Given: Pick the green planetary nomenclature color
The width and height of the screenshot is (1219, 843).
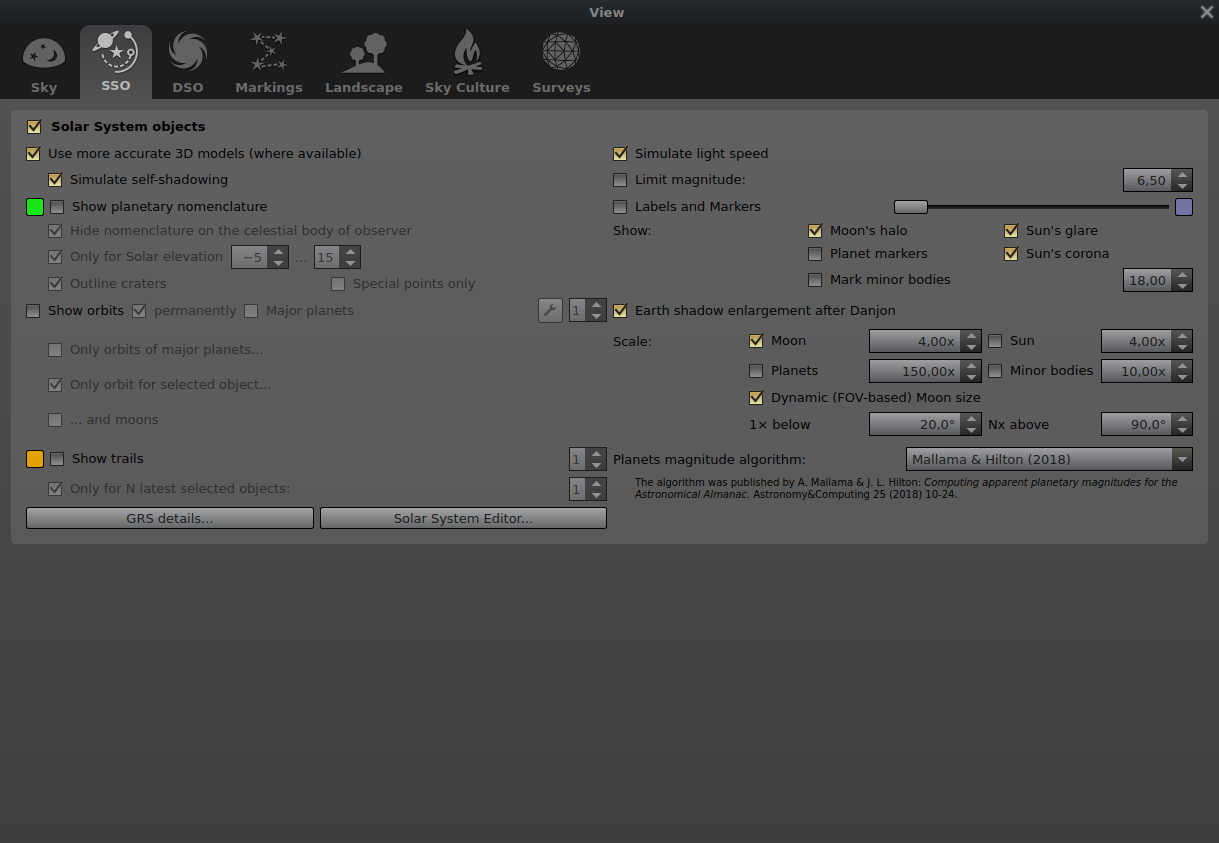Looking at the screenshot, I should (x=35, y=207).
